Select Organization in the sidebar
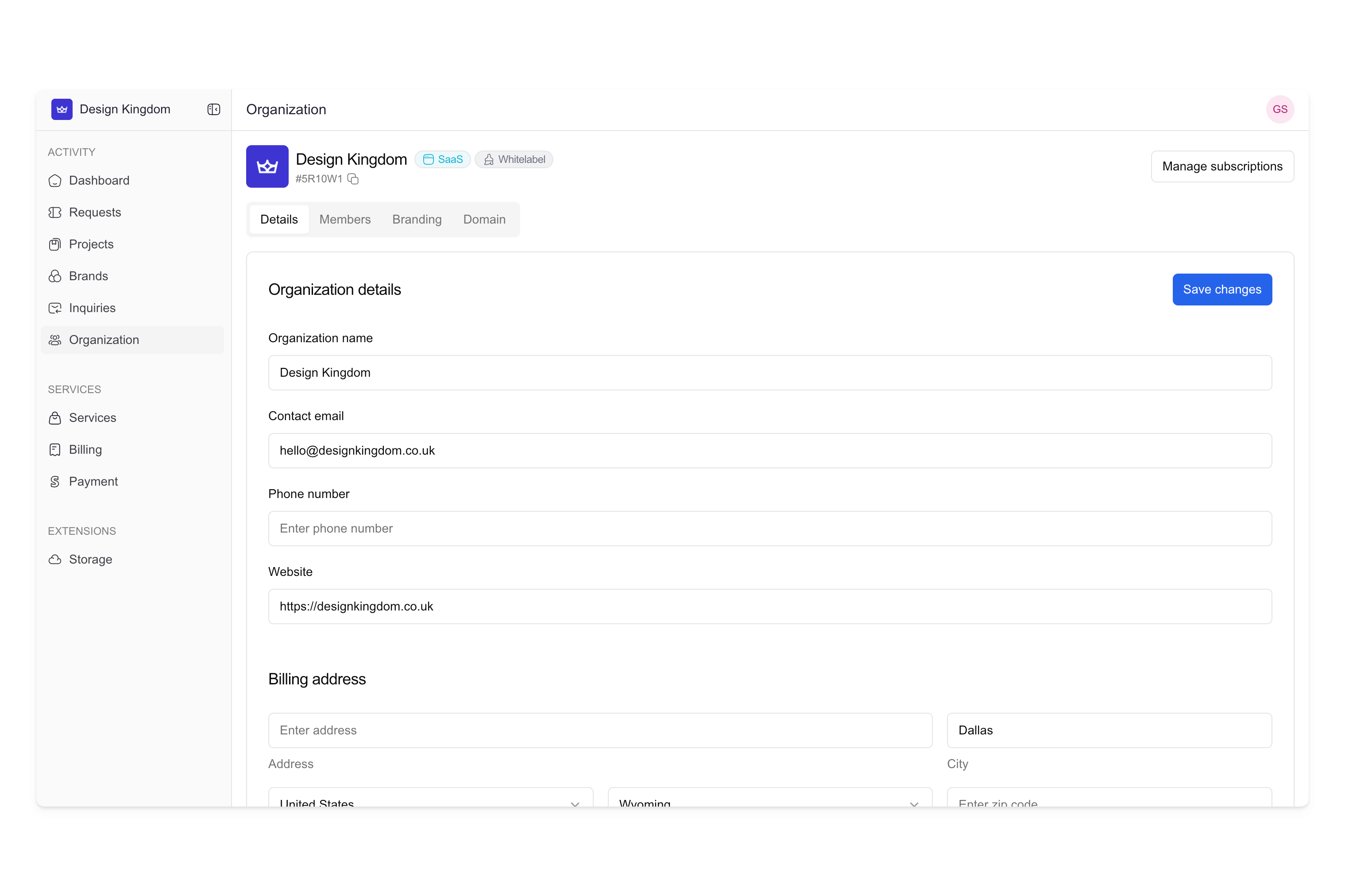 pyautogui.click(x=132, y=340)
